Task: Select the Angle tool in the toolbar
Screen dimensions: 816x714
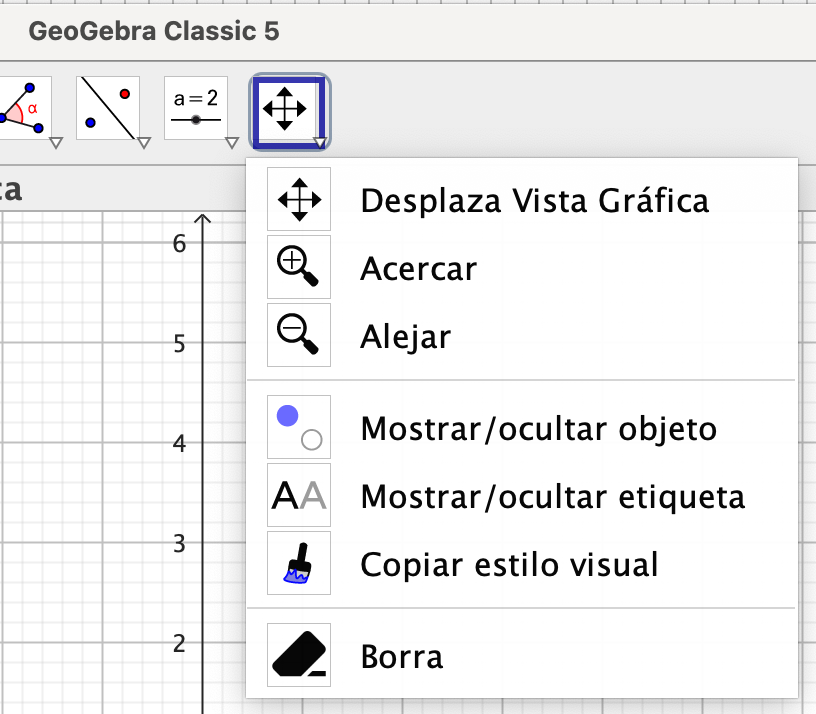Action: tap(24, 109)
